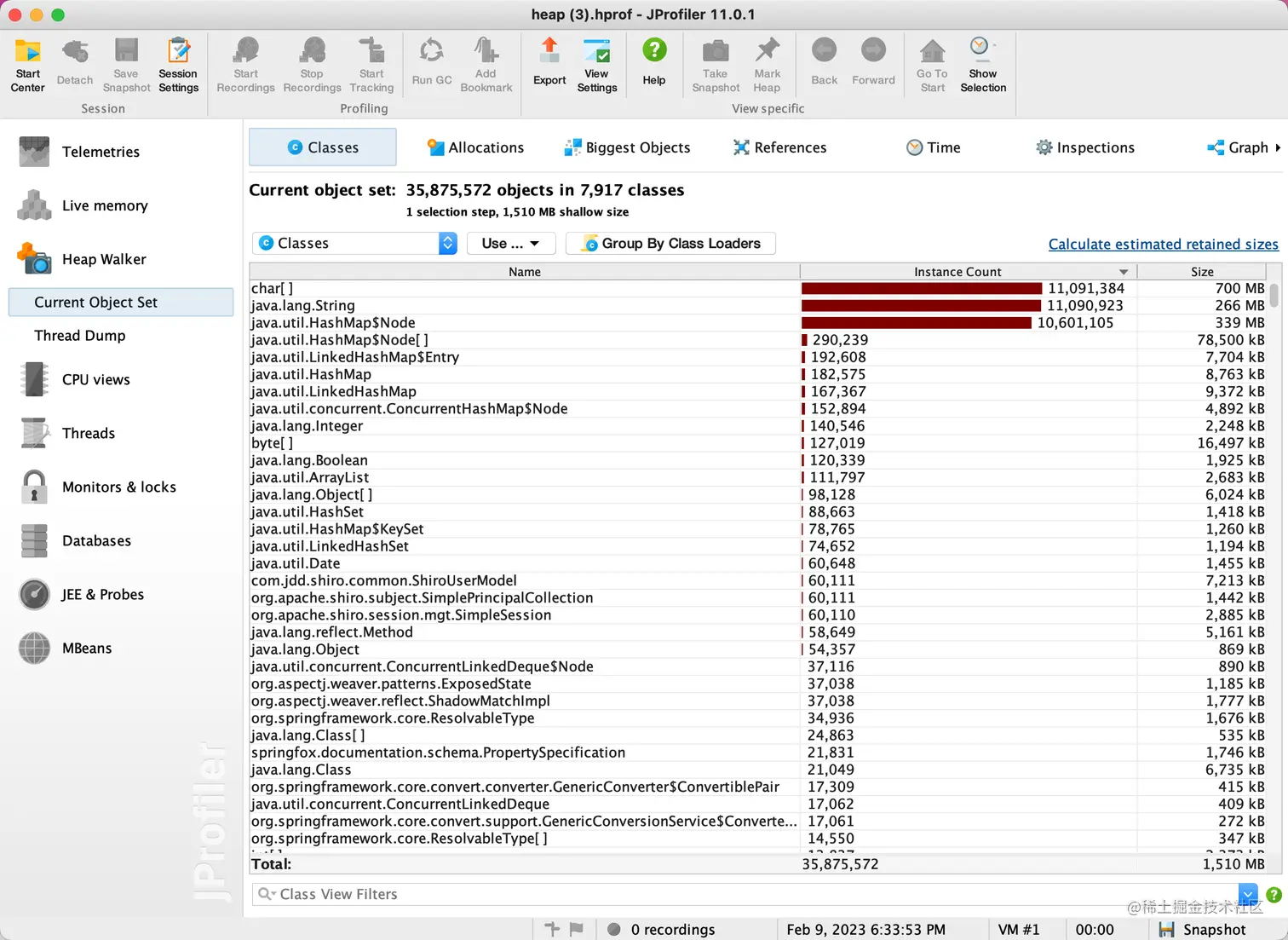Click Calculate estimated retained sizes link
Image resolution: width=1288 pixels, height=940 pixels.
(x=1163, y=245)
